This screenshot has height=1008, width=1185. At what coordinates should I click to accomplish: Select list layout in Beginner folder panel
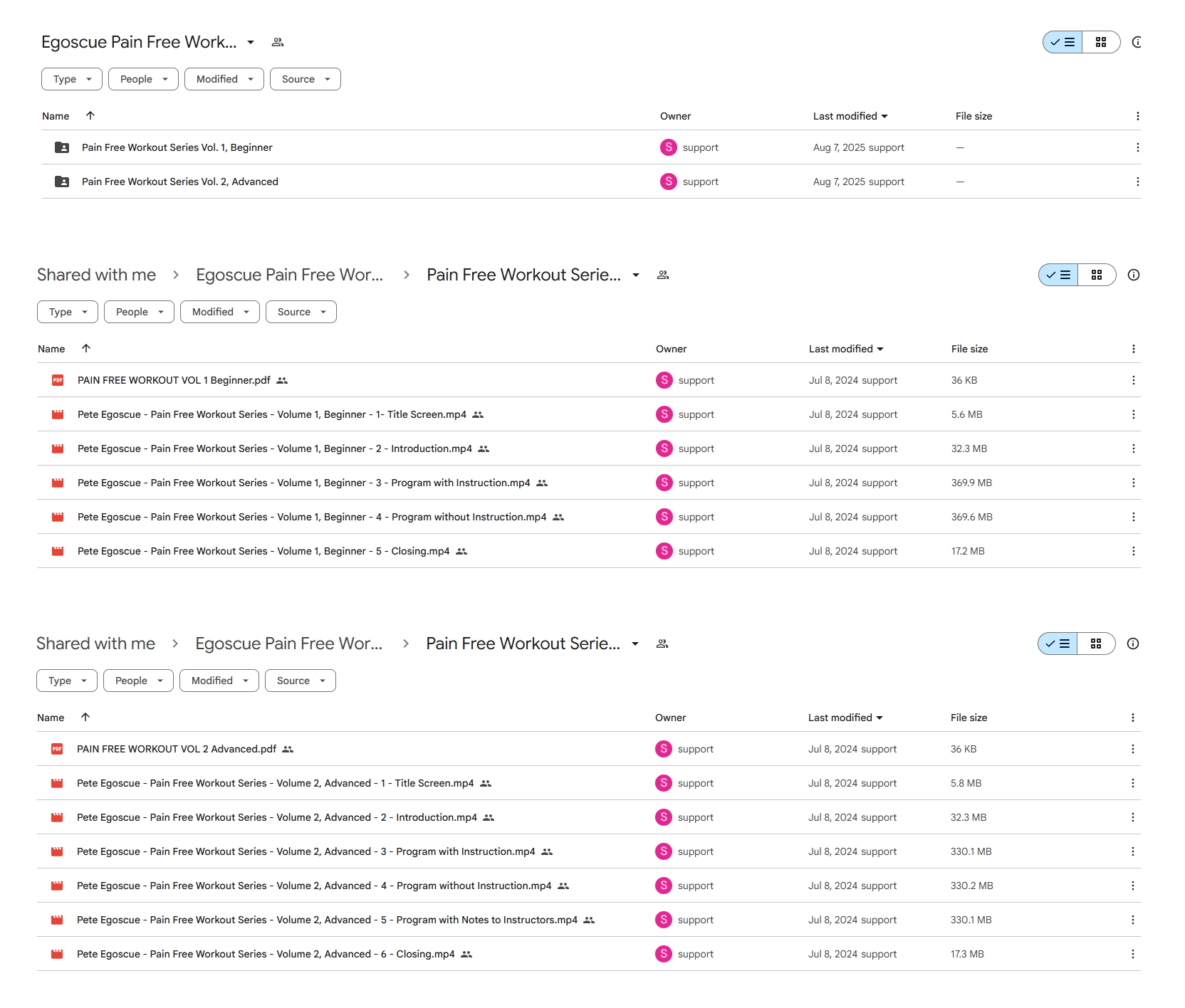tap(1058, 275)
